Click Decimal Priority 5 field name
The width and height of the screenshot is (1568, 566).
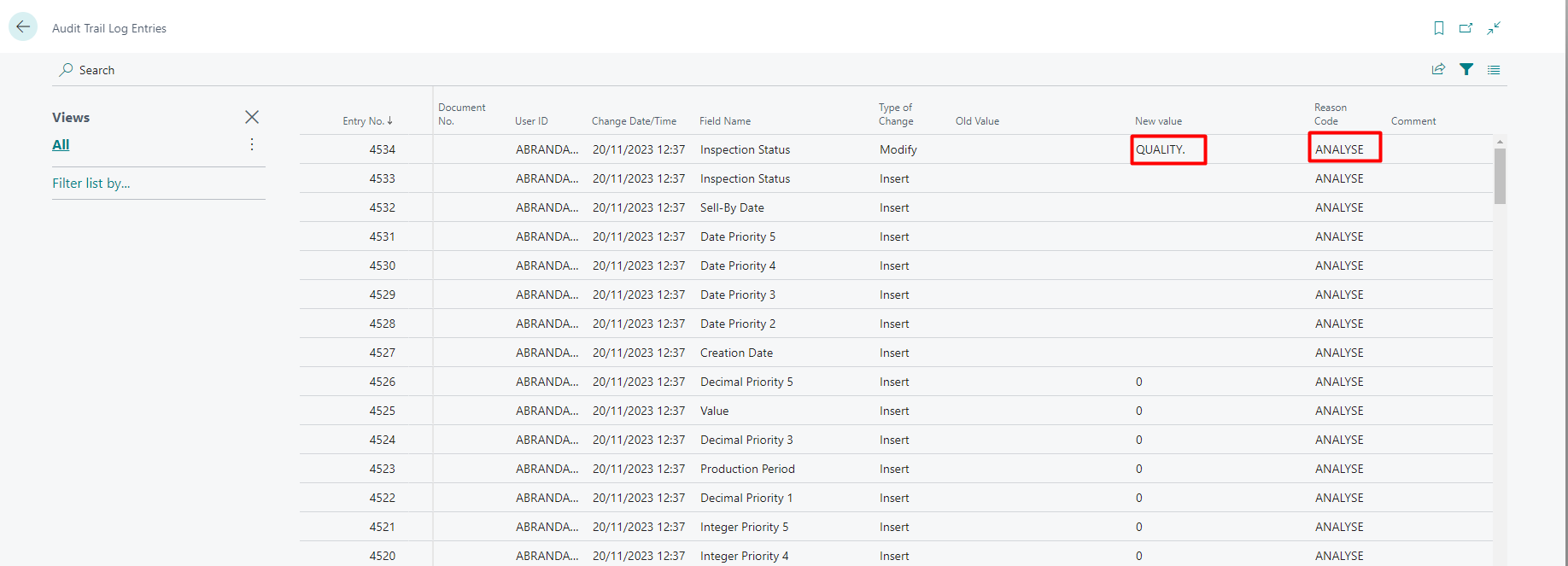click(746, 382)
